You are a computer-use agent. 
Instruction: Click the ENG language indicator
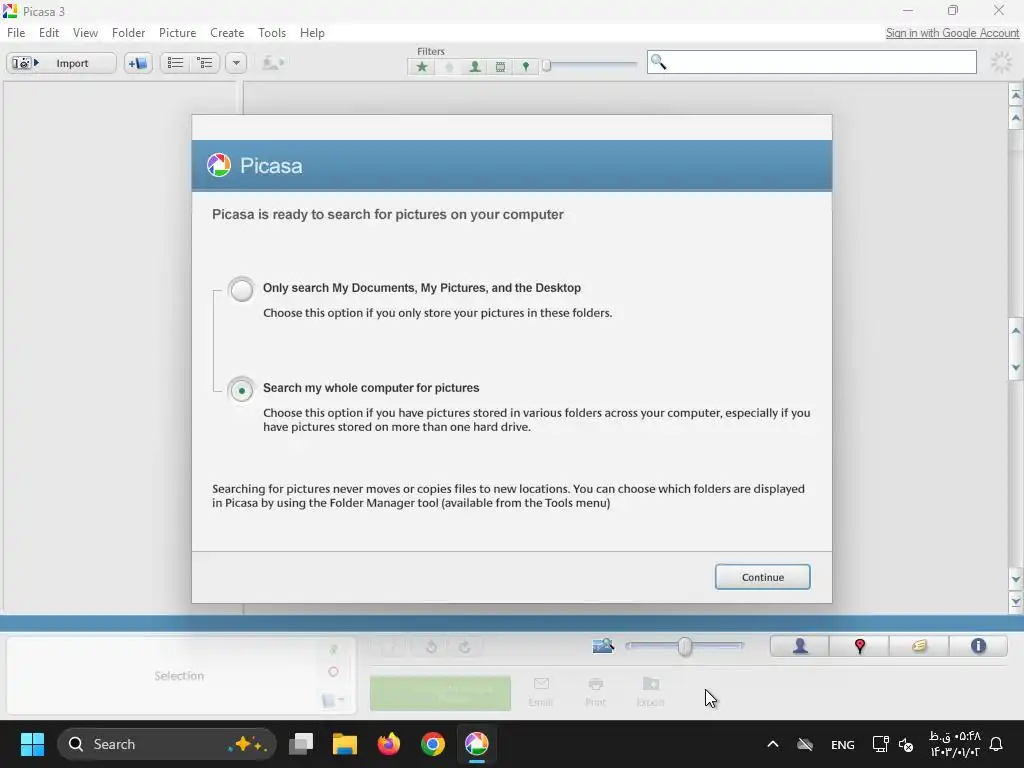tap(842, 744)
